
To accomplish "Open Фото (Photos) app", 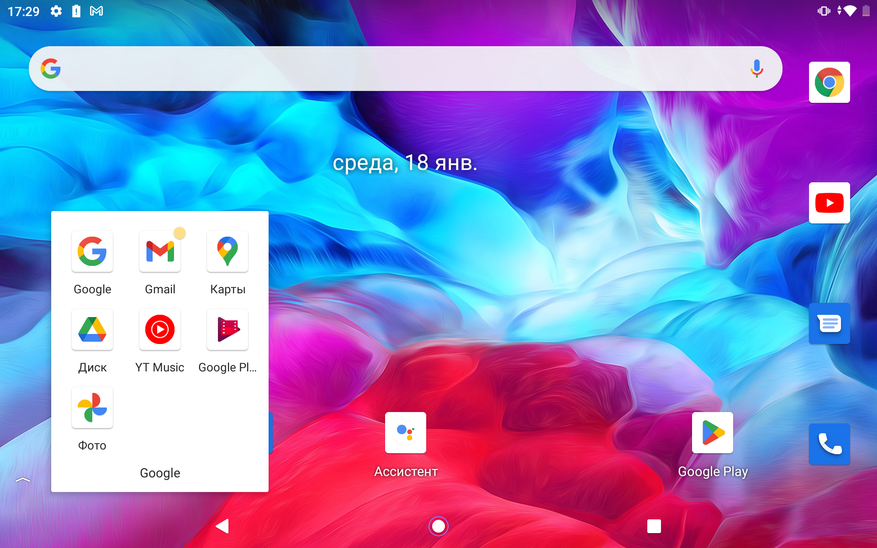I will [x=92, y=408].
